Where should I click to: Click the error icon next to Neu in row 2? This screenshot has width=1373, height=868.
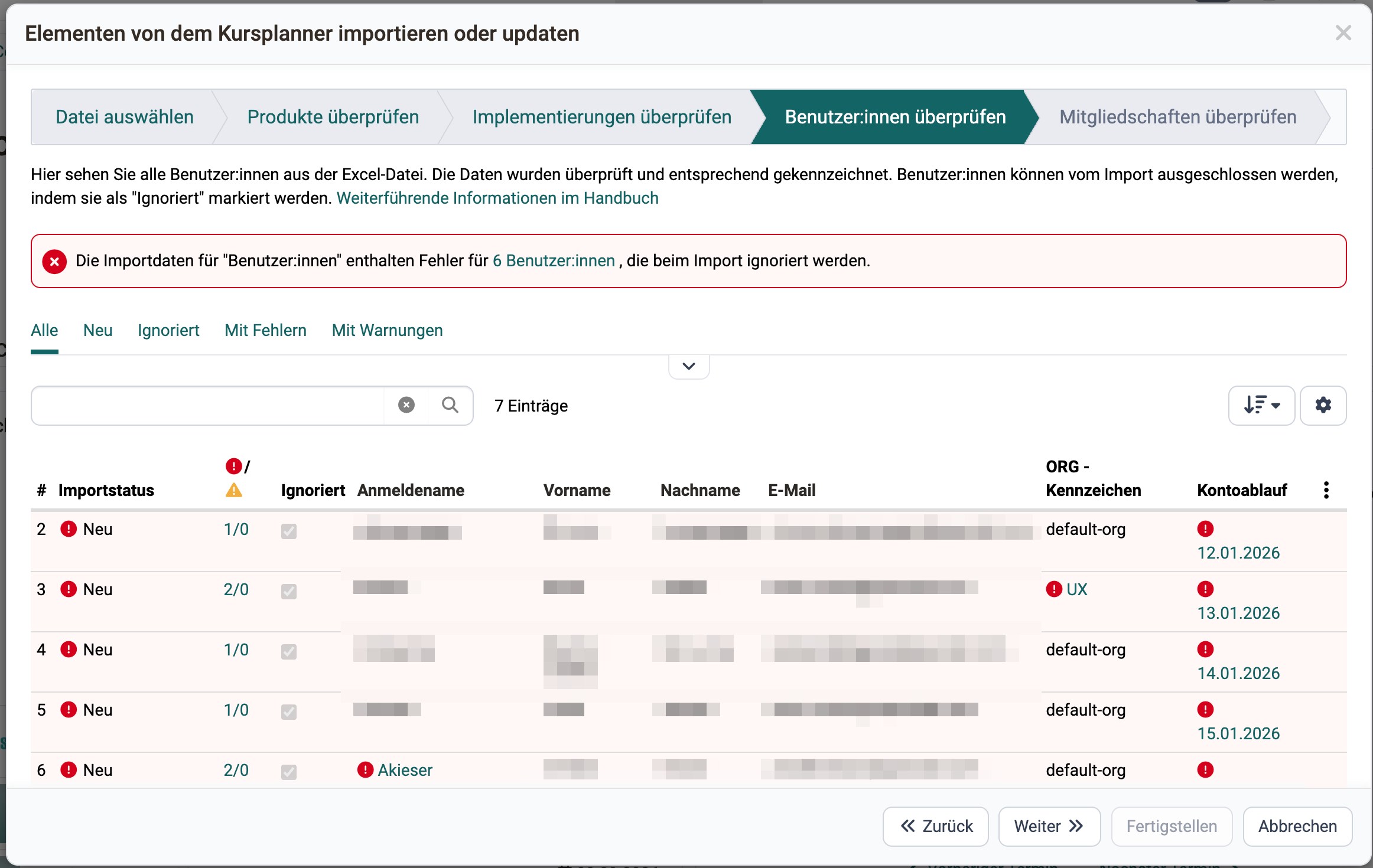pyautogui.click(x=69, y=529)
